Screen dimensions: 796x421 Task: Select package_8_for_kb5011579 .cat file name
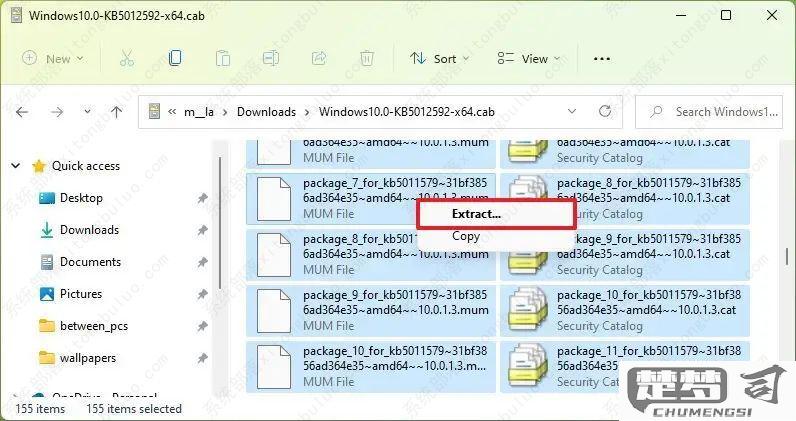[x=649, y=190]
